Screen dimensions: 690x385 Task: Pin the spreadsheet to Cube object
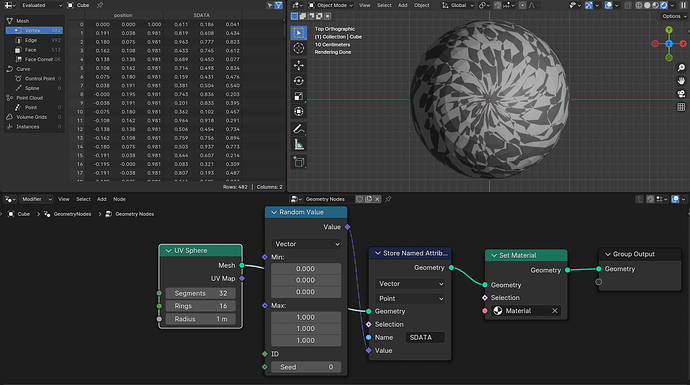[100, 5]
